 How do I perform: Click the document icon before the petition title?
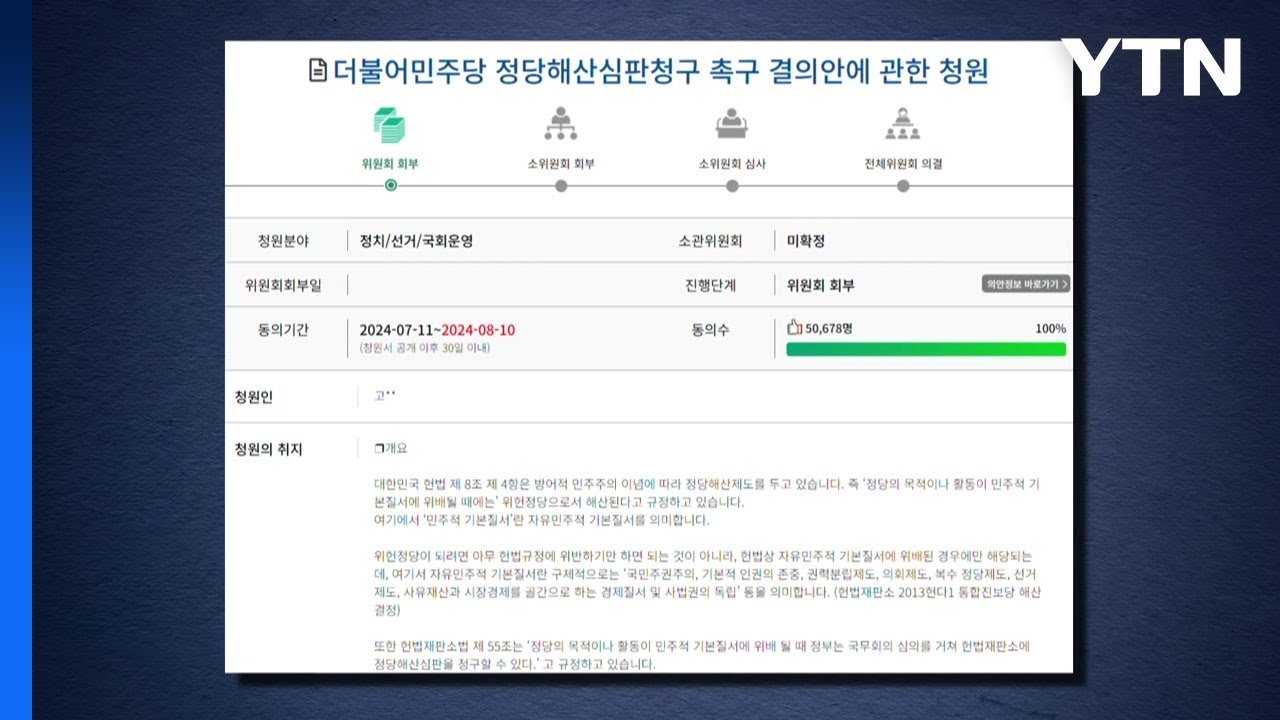pyautogui.click(x=318, y=71)
